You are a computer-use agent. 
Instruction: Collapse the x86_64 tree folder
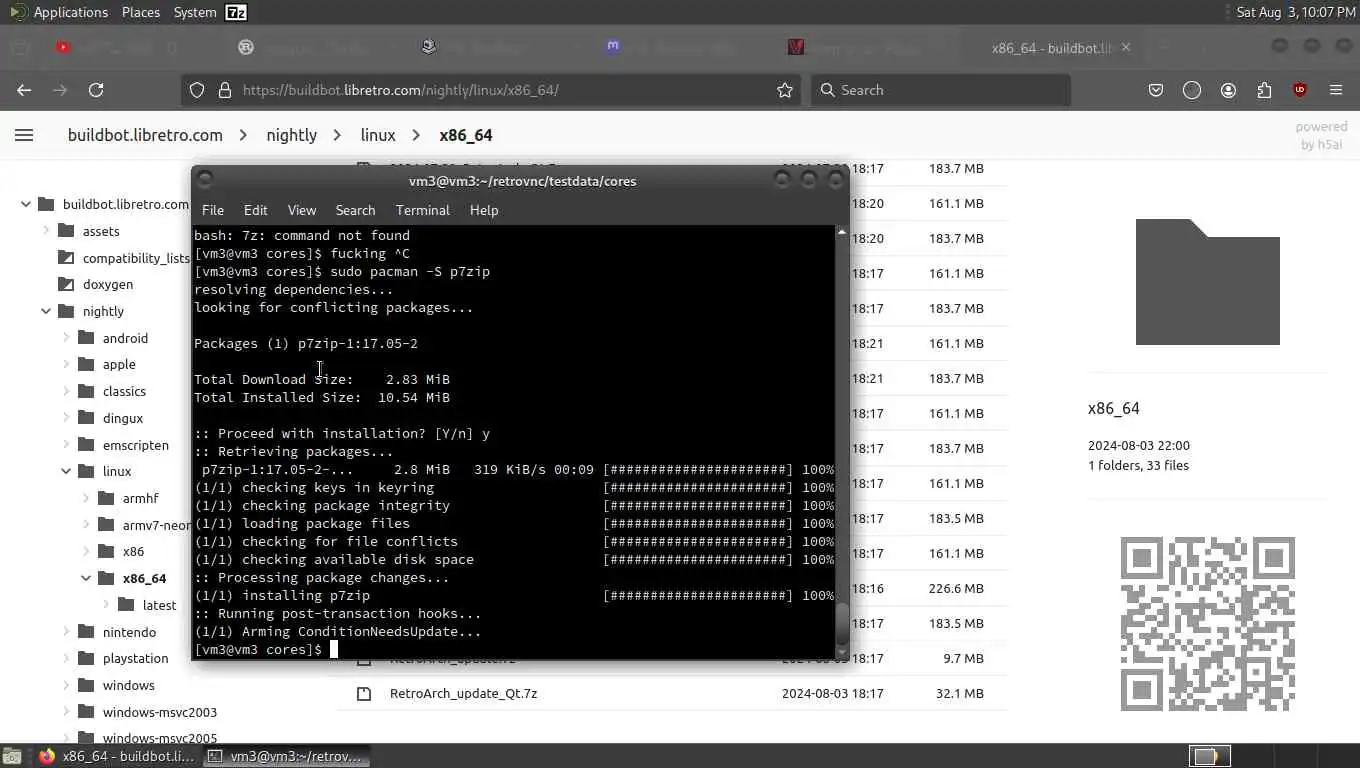click(x=86, y=578)
